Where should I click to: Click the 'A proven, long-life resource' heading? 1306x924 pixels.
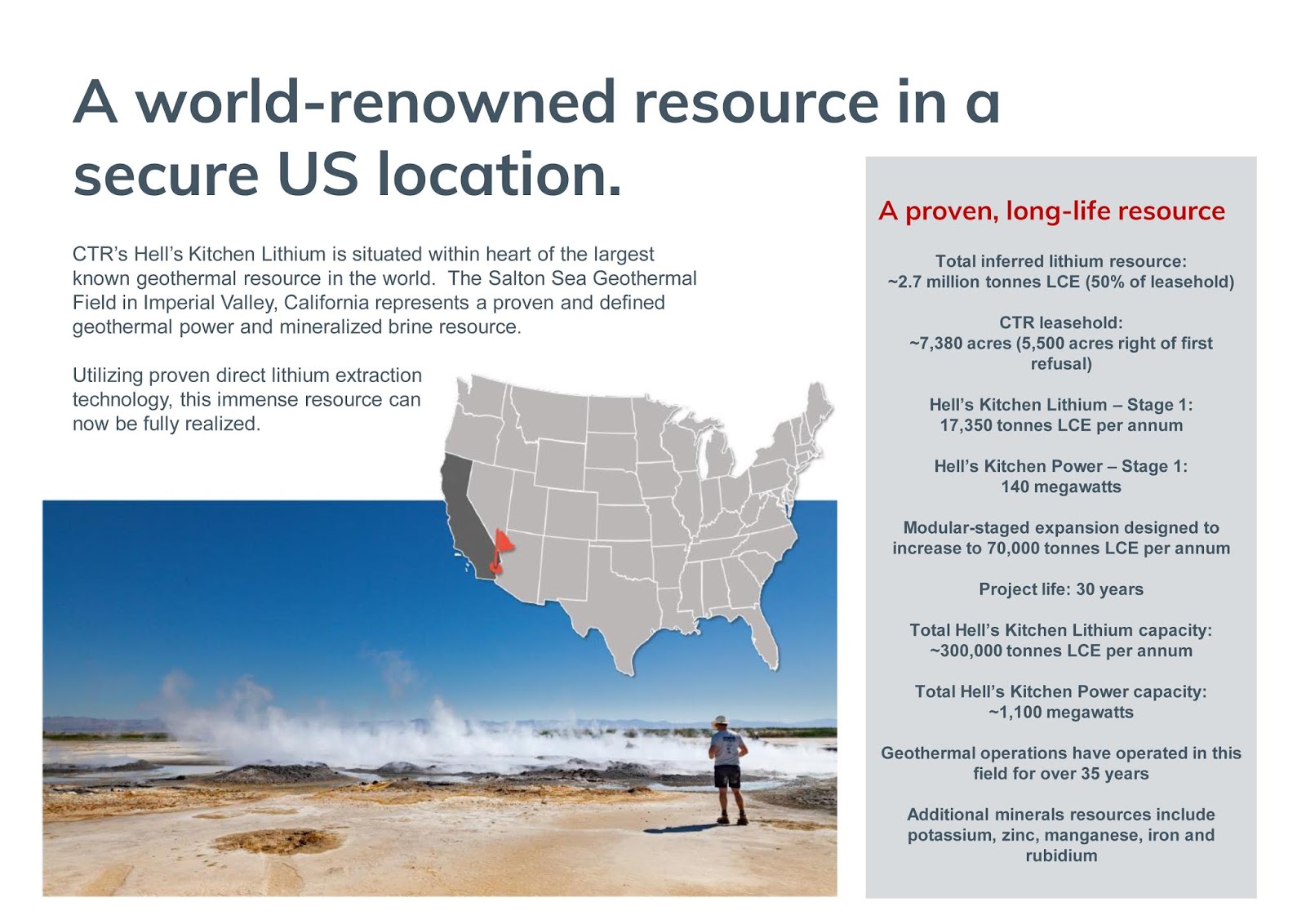(x=1051, y=211)
